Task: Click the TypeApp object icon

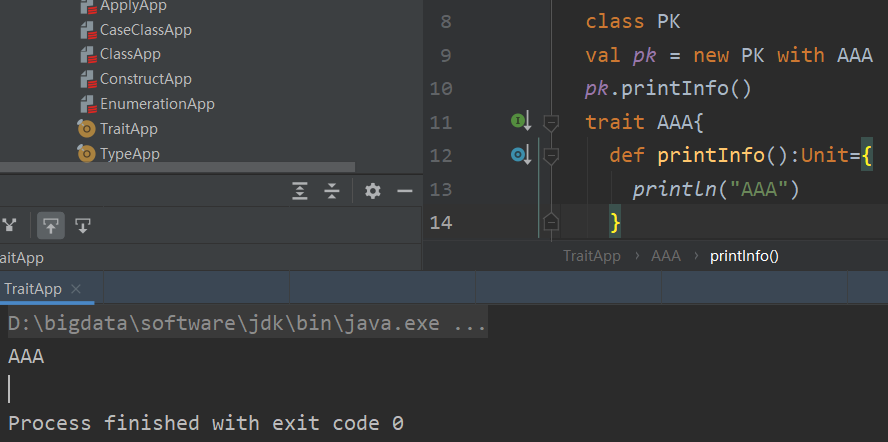Action: click(86, 154)
